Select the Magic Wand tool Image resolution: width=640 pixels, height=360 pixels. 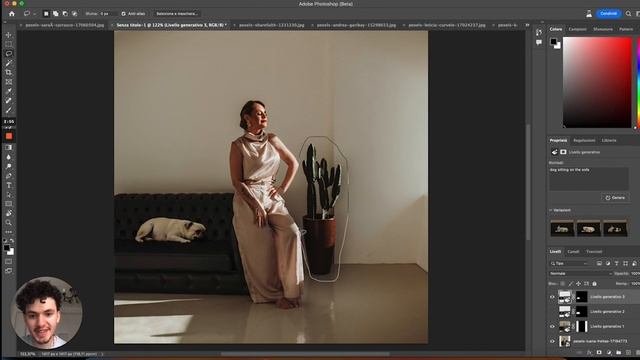[x=9, y=63]
